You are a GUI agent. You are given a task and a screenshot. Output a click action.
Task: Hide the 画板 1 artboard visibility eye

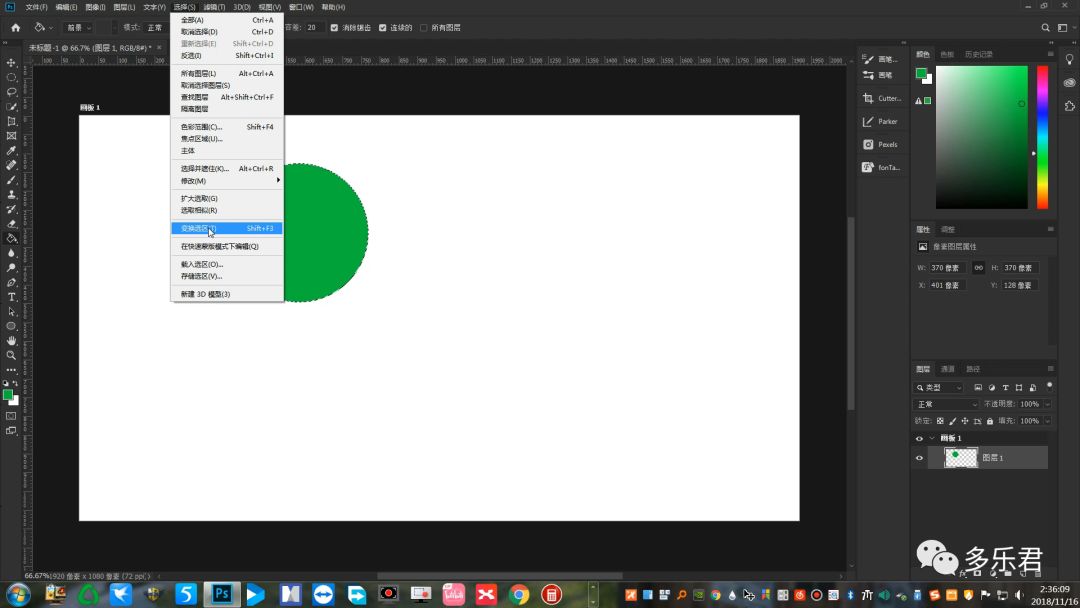tap(919, 439)
